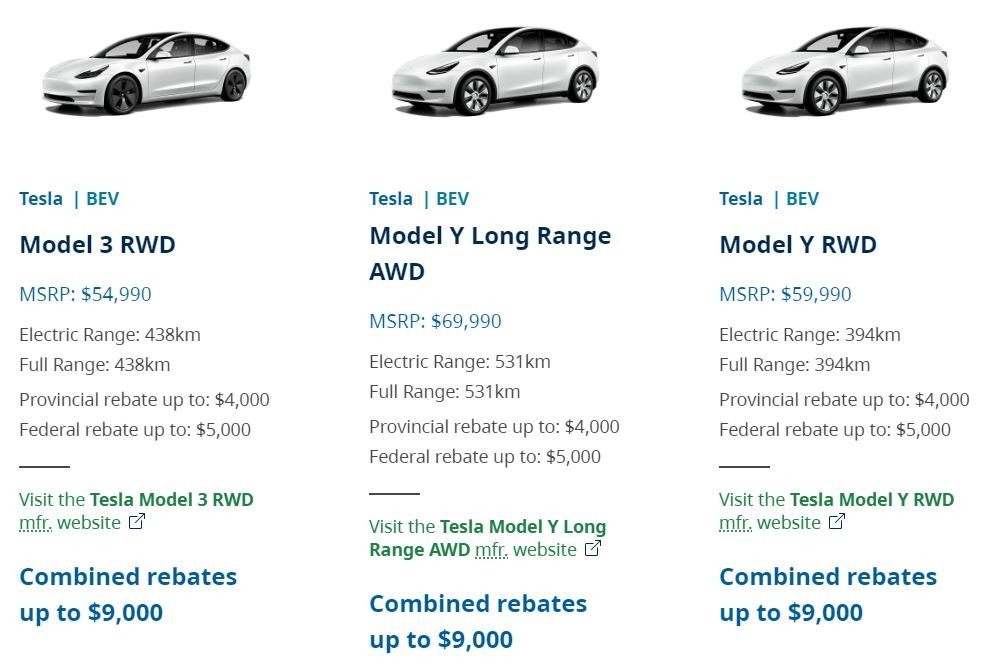This screenshot has width=984, height=664.
Task: Click the mfr. abbreviation under Model 3 RWD
Action: 35,522
